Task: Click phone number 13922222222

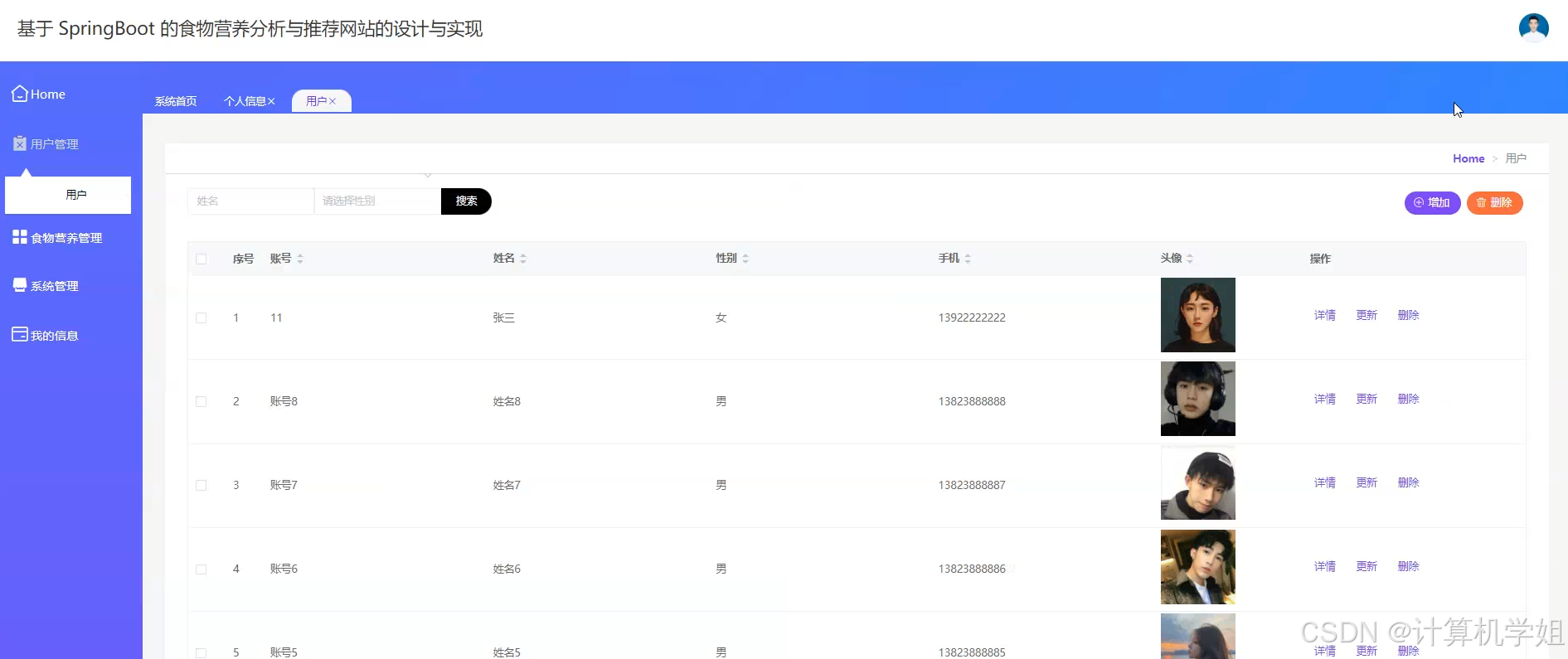Action: coord(972,317)
